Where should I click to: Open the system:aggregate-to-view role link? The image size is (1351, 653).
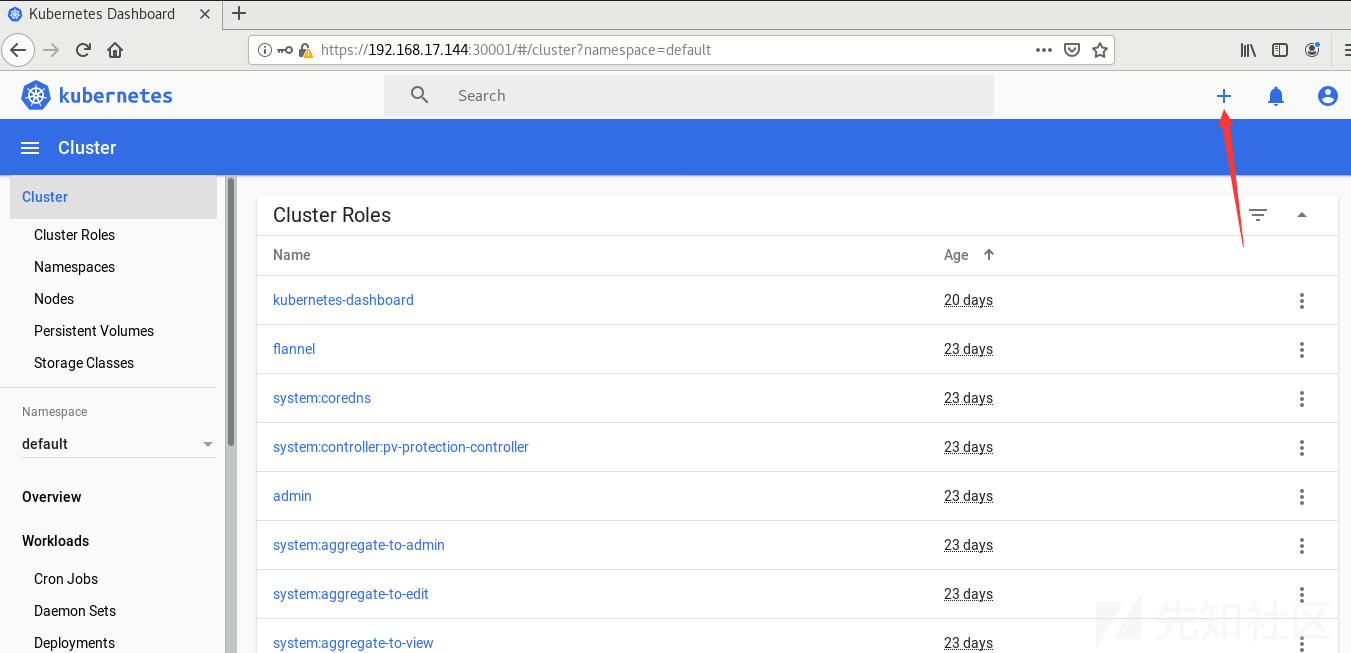(353, 643)
